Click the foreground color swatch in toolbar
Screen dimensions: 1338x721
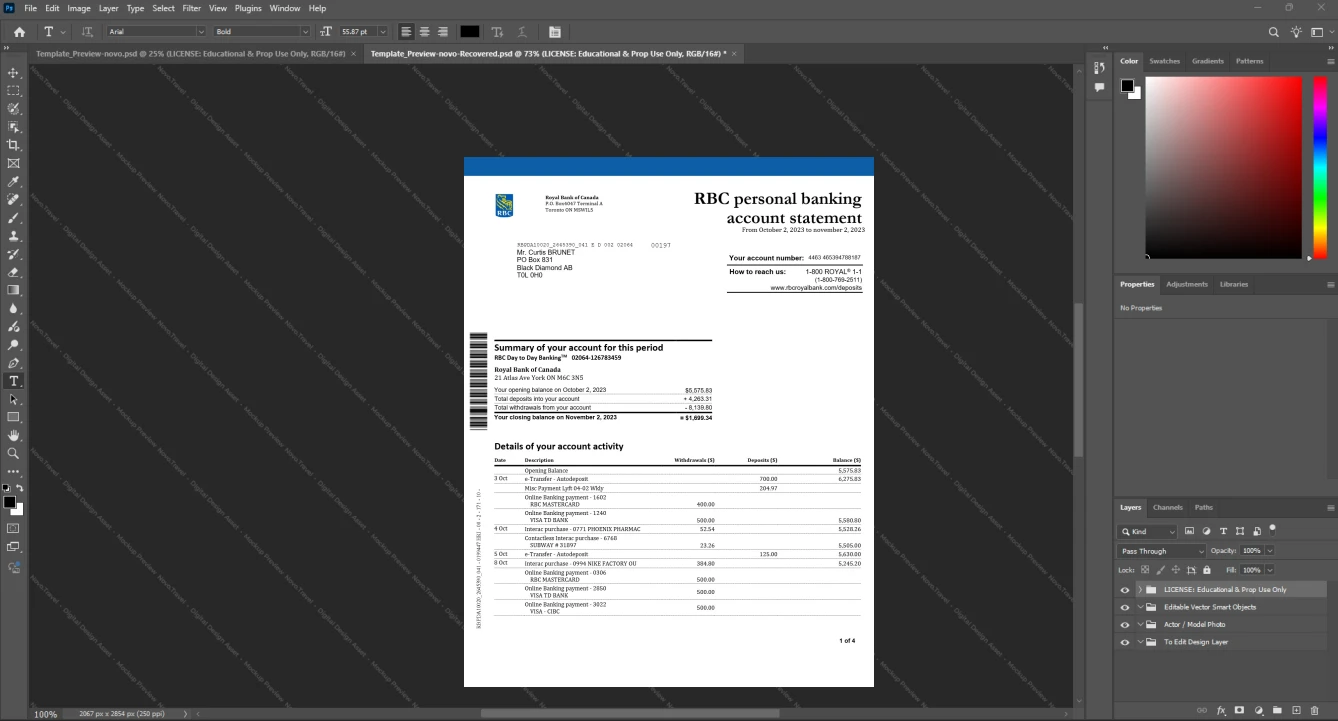9,502
